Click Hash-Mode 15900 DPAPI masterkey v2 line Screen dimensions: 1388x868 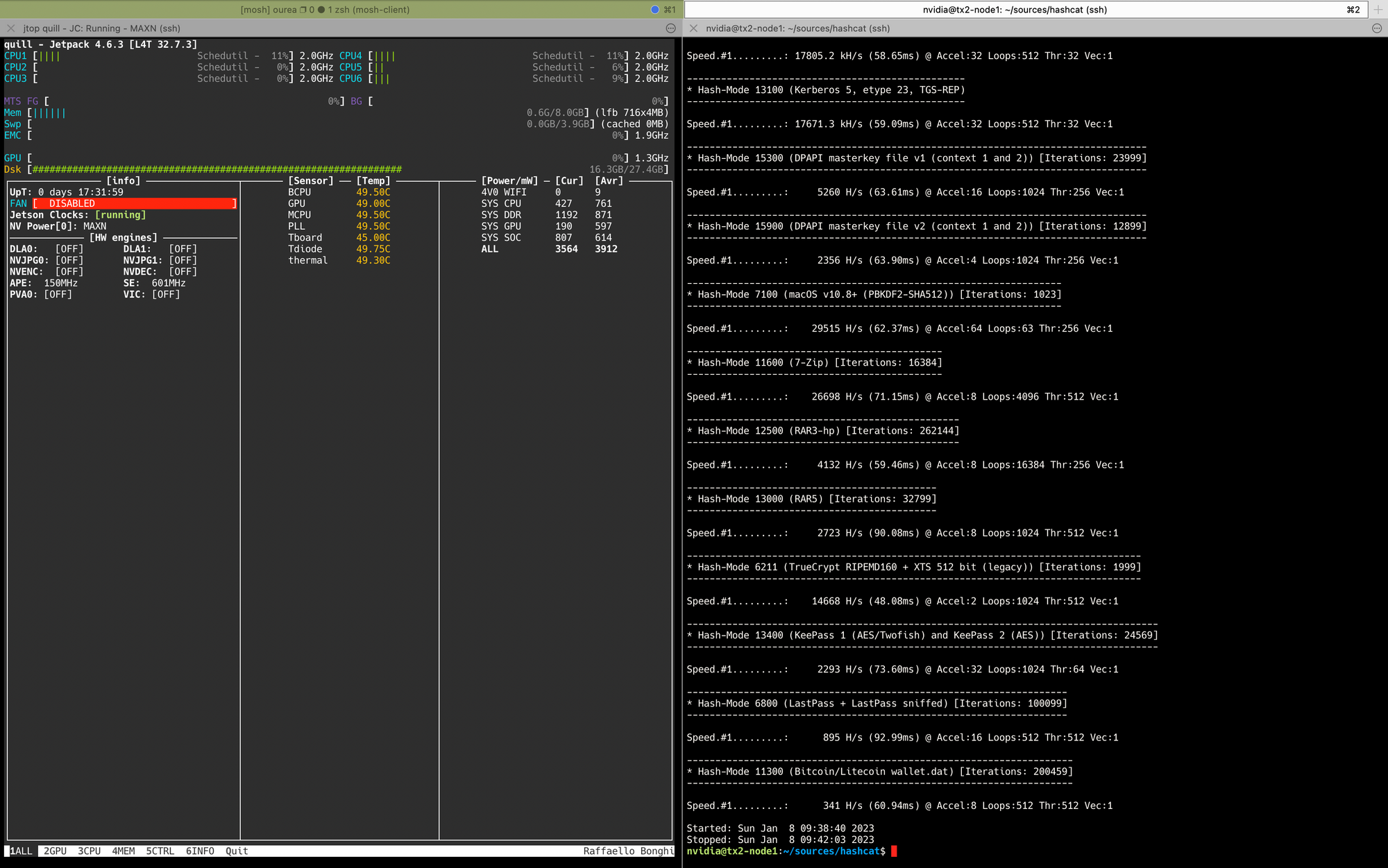pos(917,226)
